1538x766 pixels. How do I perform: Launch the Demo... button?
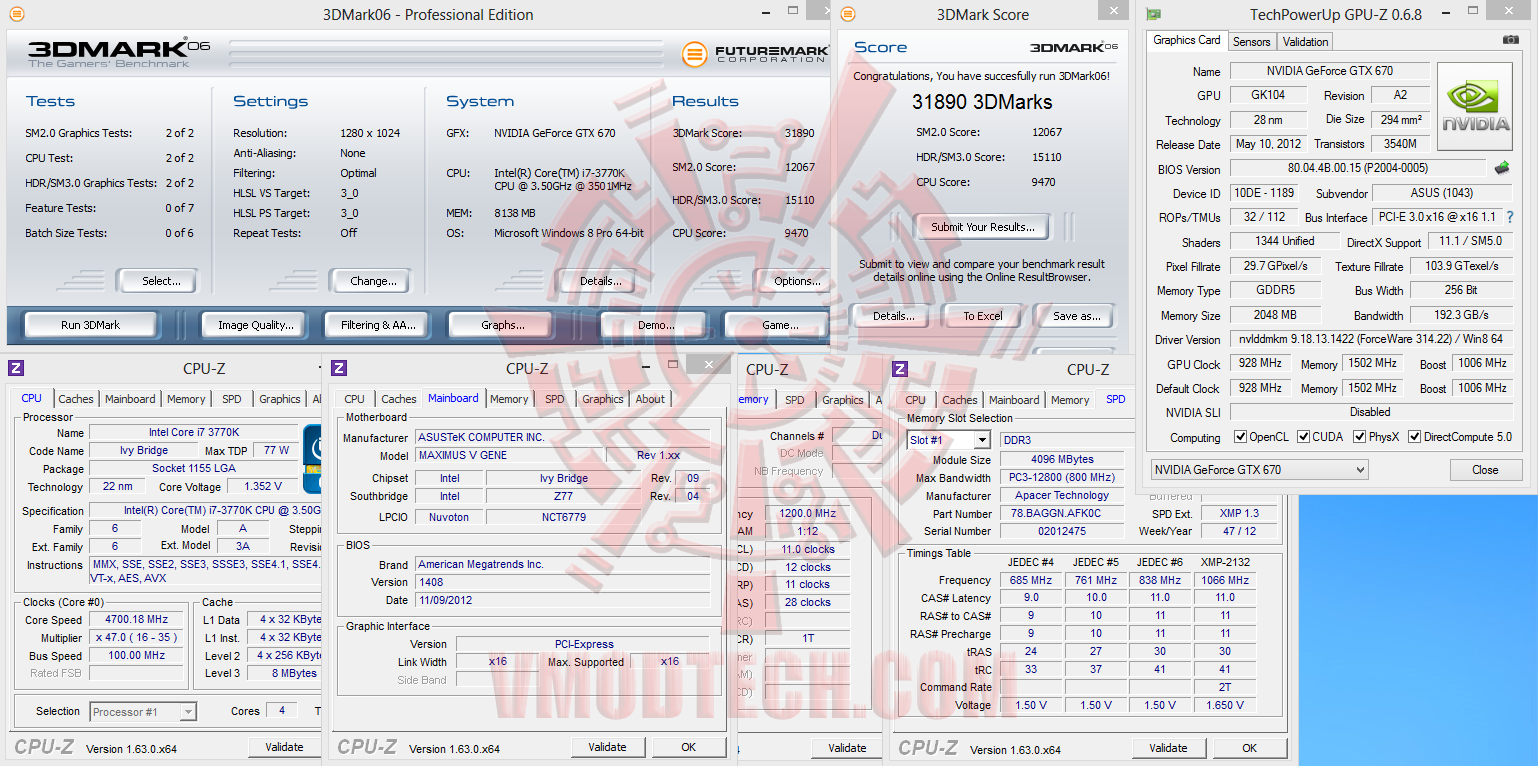655,325
